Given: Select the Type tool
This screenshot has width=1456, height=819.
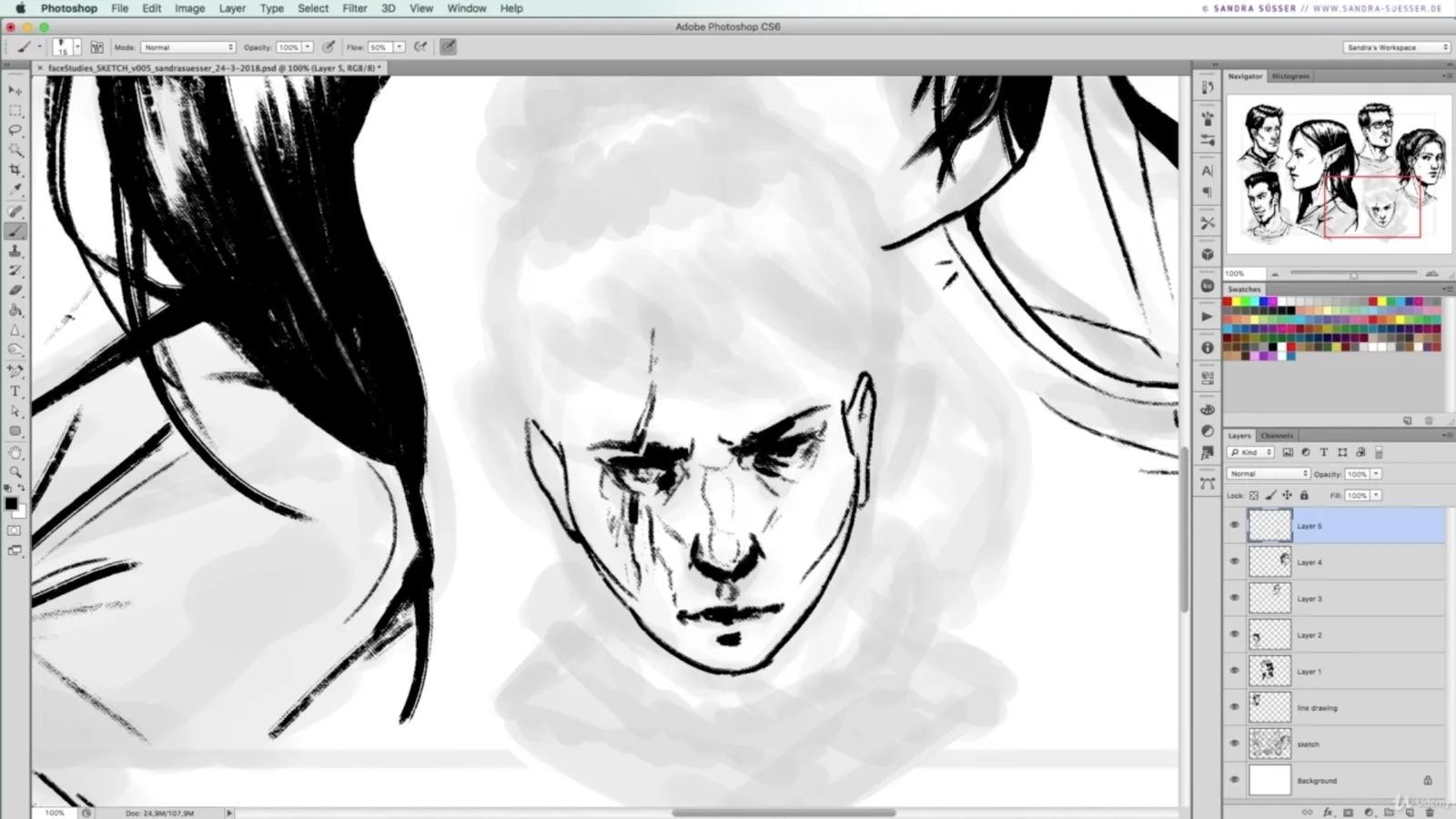Looking at the screenshot, I should point(15,391).
